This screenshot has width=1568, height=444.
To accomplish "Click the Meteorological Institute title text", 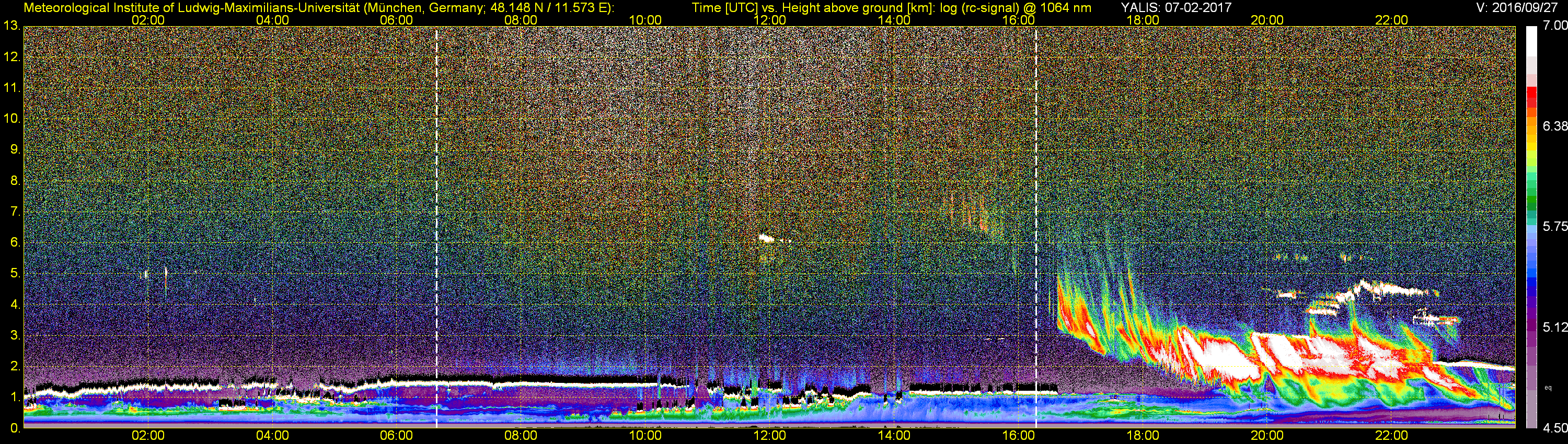I will click(x=319, y=7).
